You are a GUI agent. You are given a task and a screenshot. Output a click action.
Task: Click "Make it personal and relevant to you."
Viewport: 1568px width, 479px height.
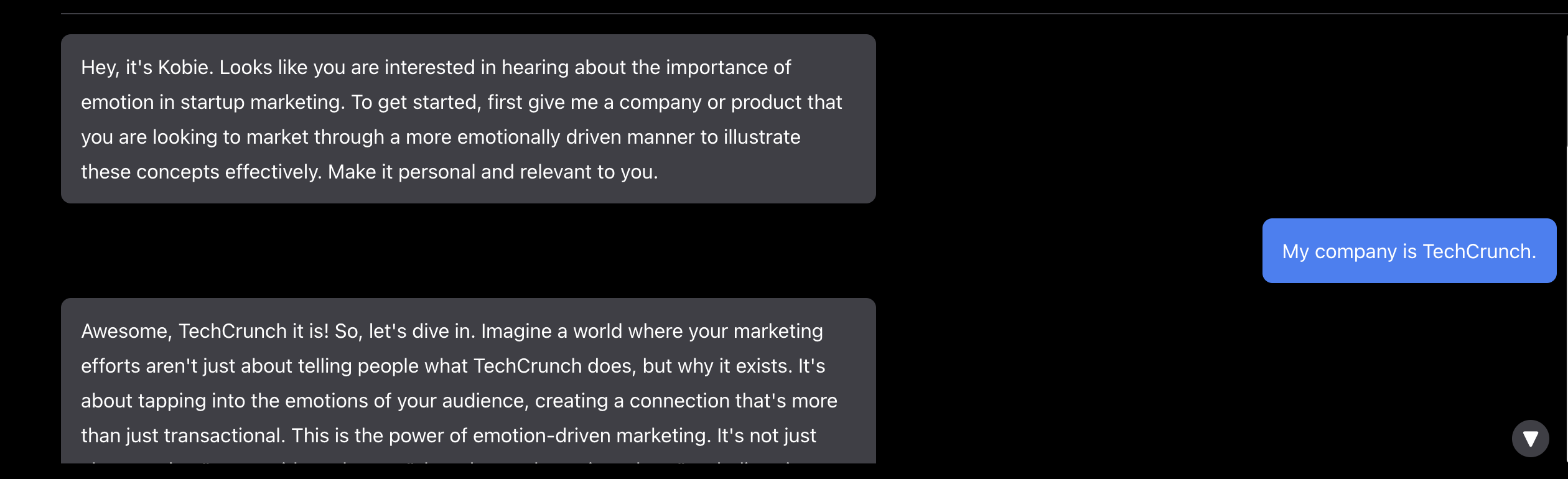click(493, 172)
